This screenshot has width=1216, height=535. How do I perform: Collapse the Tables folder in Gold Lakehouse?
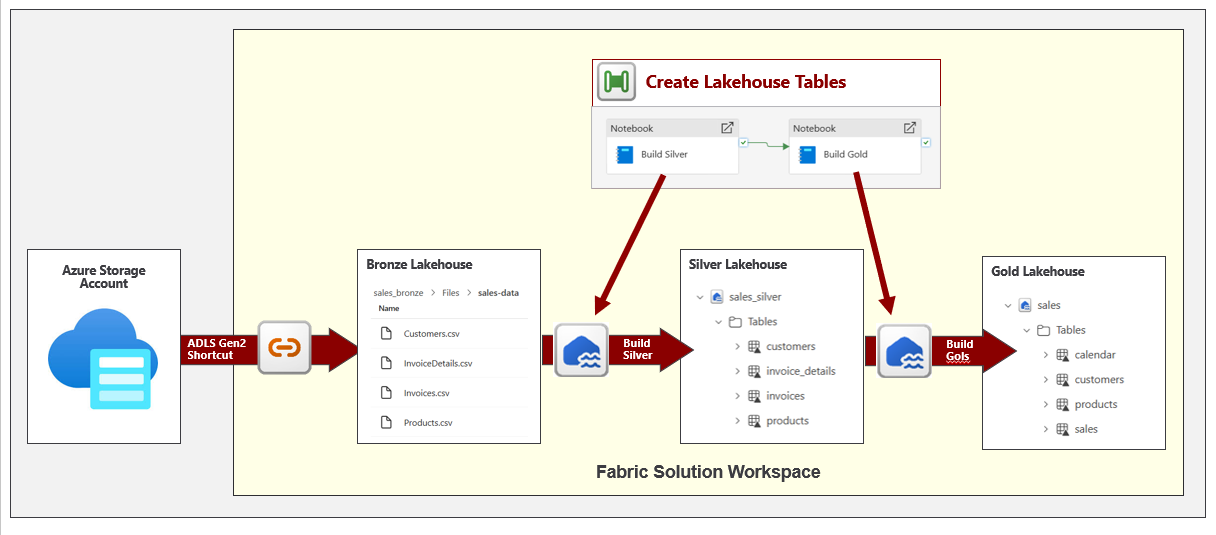point(1026,330)
